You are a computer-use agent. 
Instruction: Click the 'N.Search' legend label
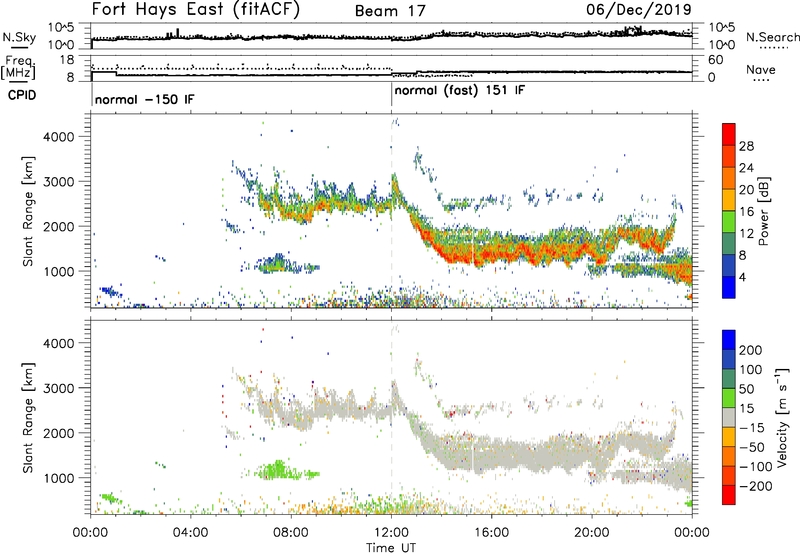[x=773, y=37]
